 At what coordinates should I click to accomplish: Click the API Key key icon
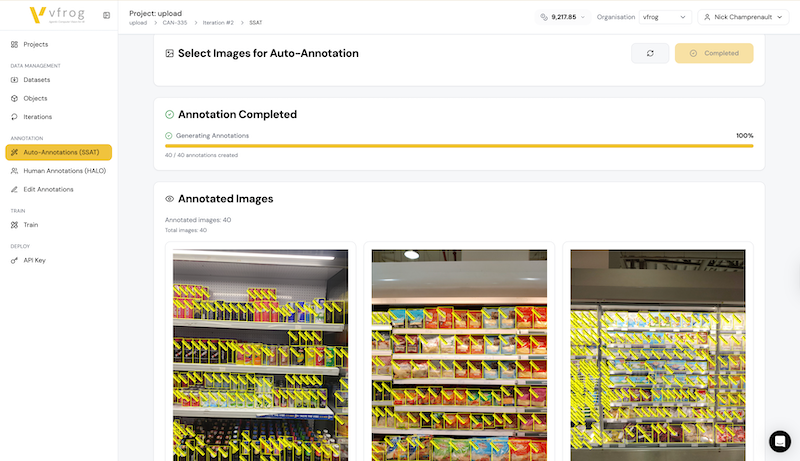pos(14,260)
